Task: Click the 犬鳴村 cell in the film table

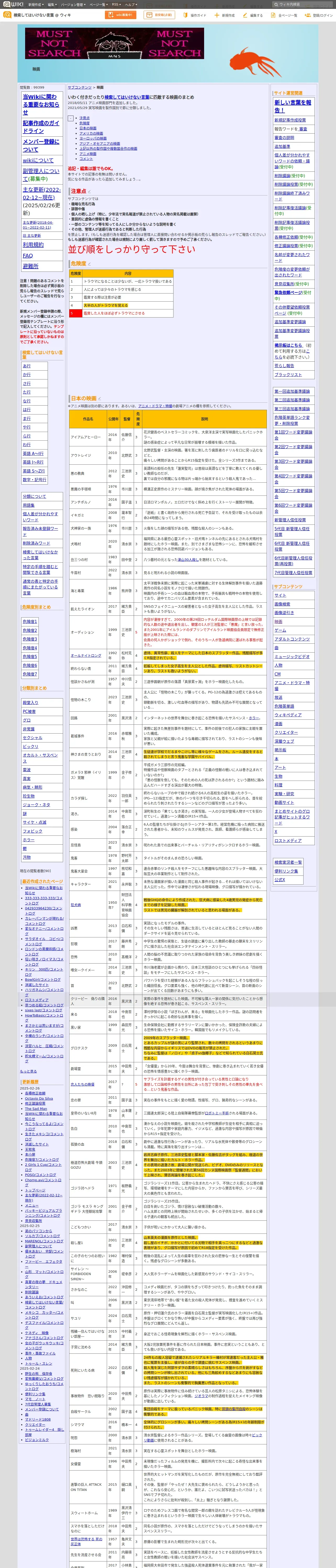Action: click(x=88, y=544)
